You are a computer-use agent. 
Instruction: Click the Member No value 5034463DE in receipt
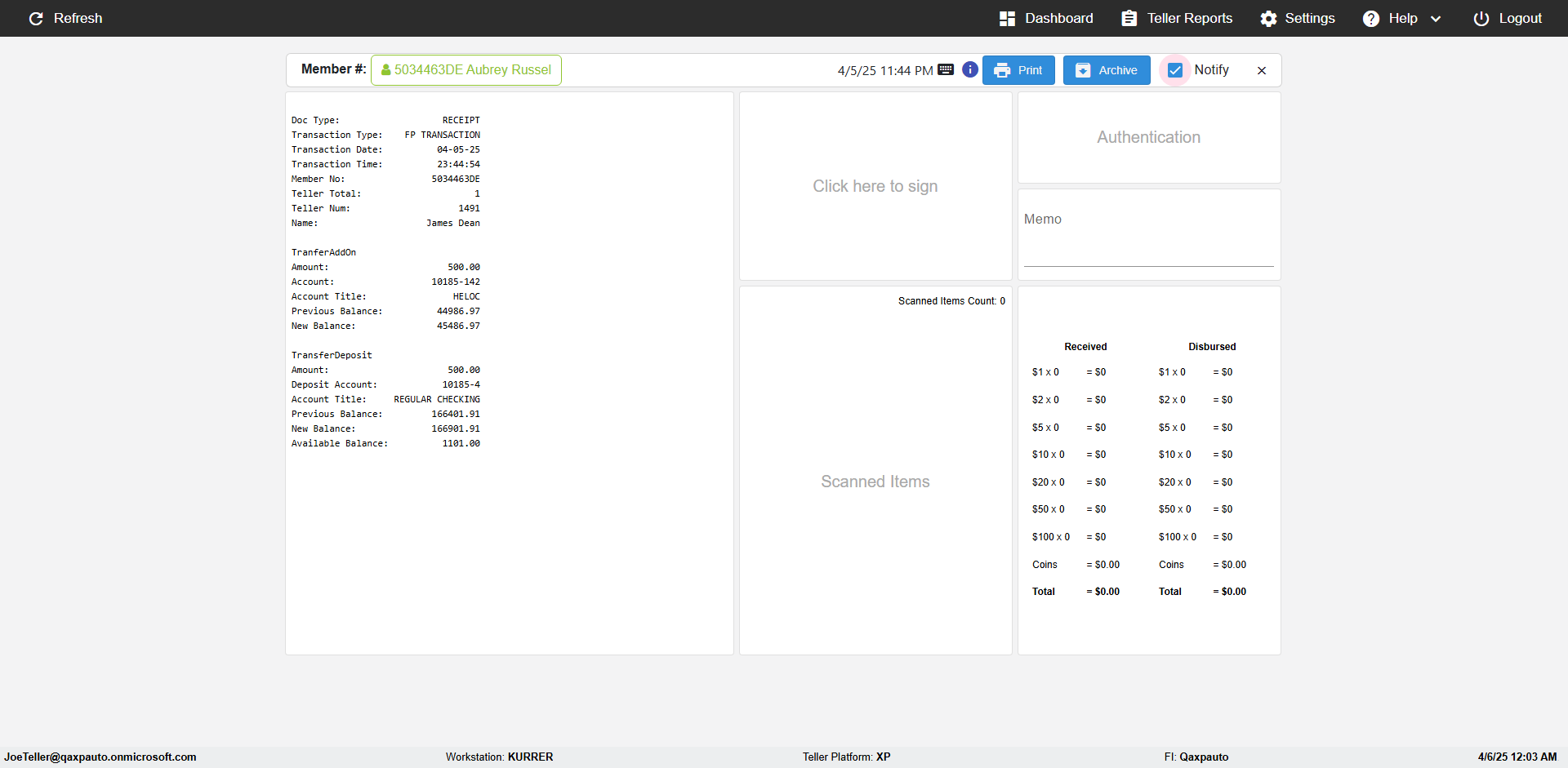(456, 179)
